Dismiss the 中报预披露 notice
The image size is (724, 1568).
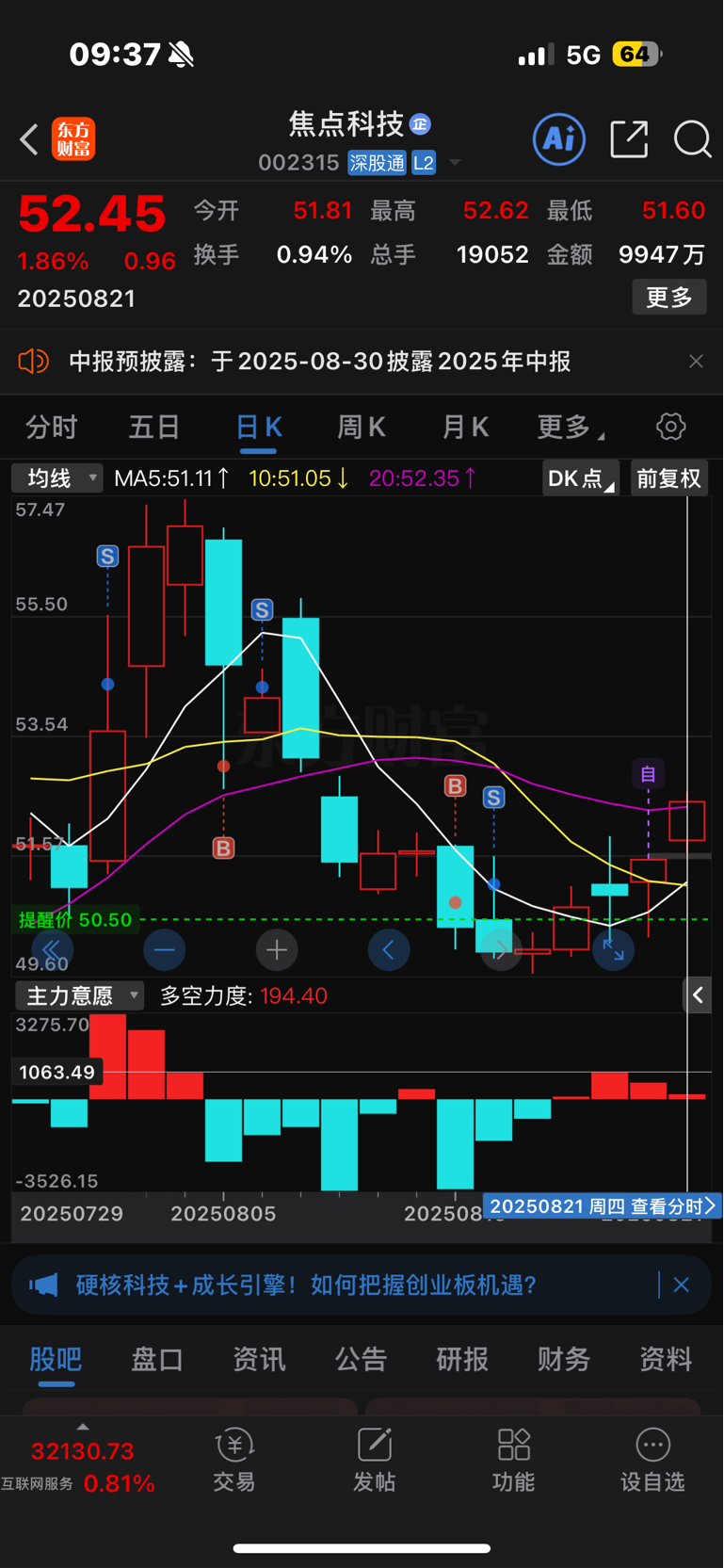click(696, 362)
